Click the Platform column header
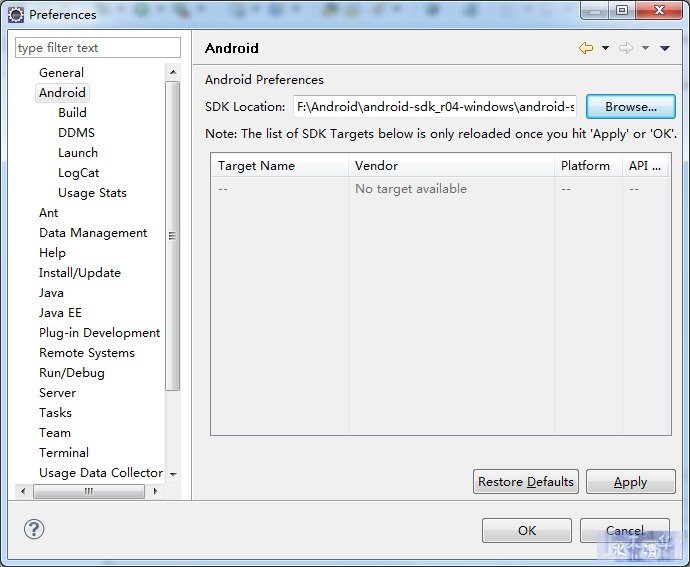 (x=588, y=166)
